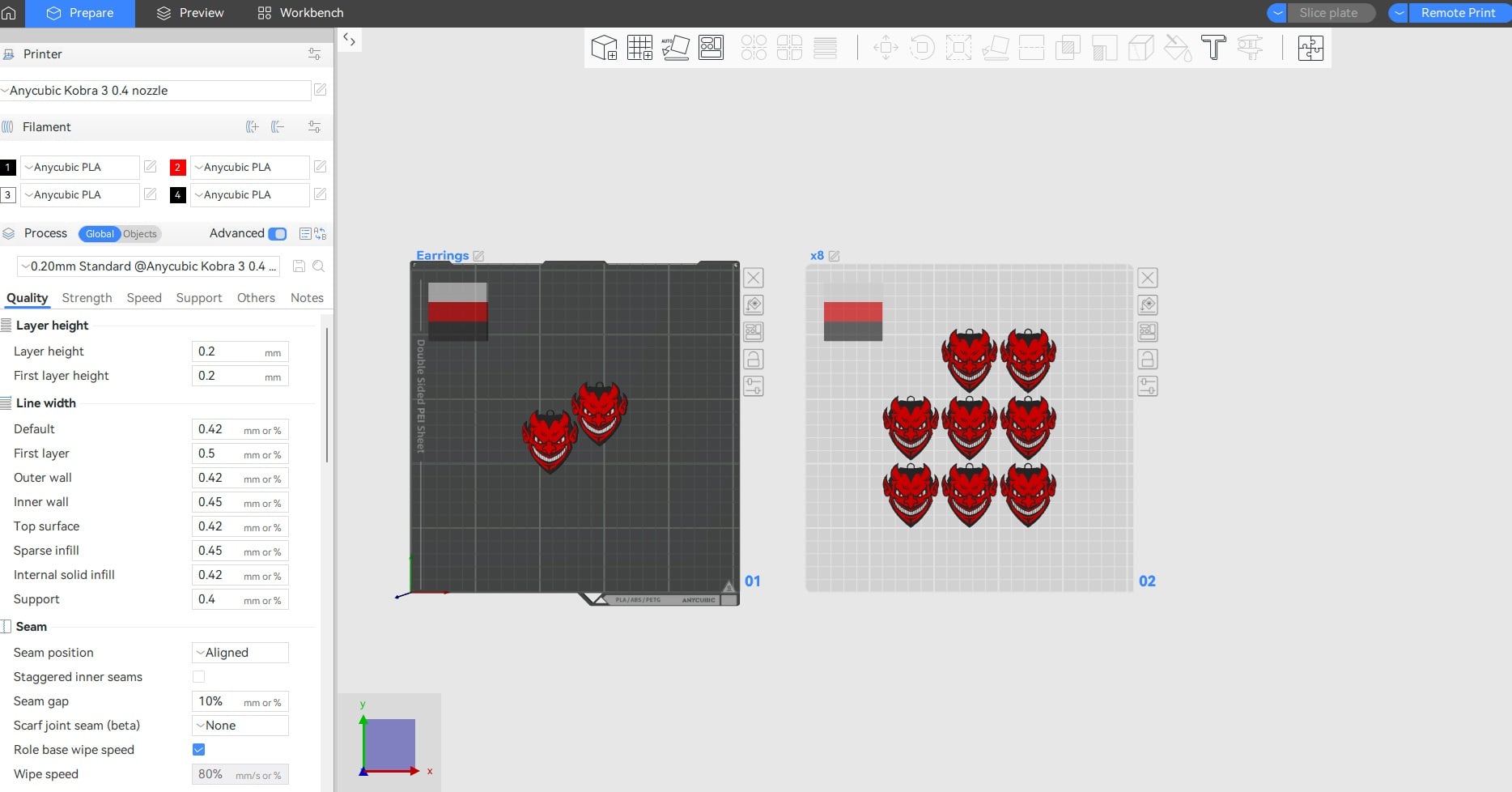Switch process scope to Objects
The height and width of the screenshot is (792, 1512).
[x=140, y=234]
